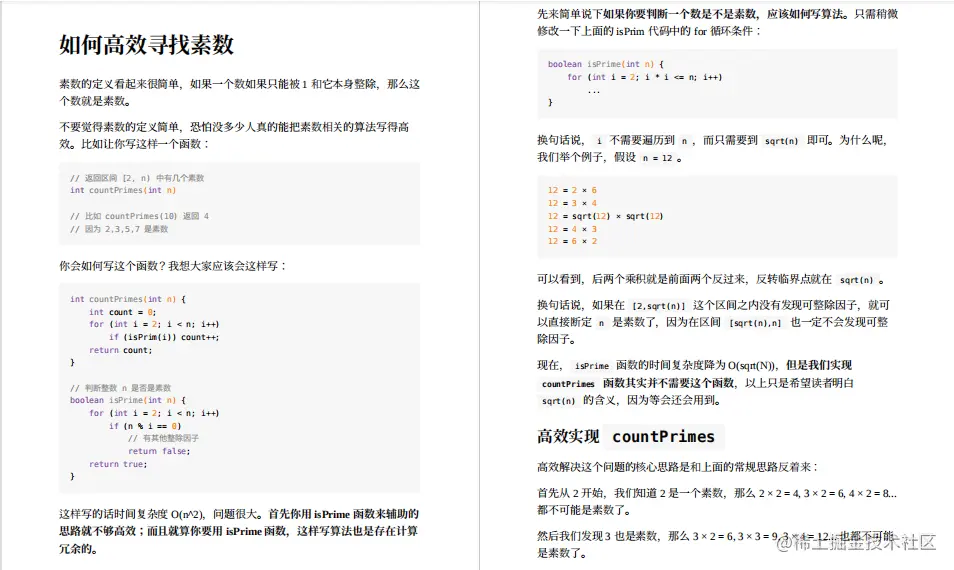Select paragraph starting 不要觉得素数的定义简单
Image resolution: width=954 pixels, height=570 pixels.
tap(234, 135)
